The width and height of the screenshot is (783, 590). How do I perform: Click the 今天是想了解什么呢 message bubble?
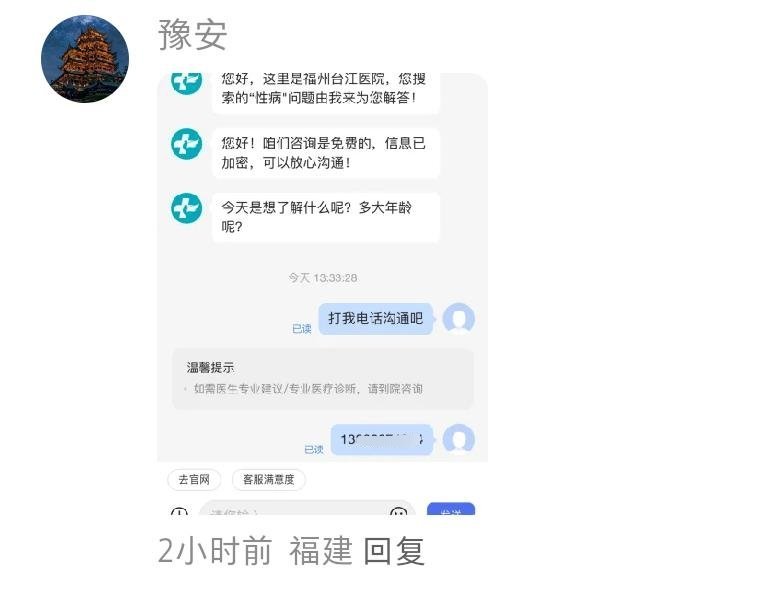point(326,218)
